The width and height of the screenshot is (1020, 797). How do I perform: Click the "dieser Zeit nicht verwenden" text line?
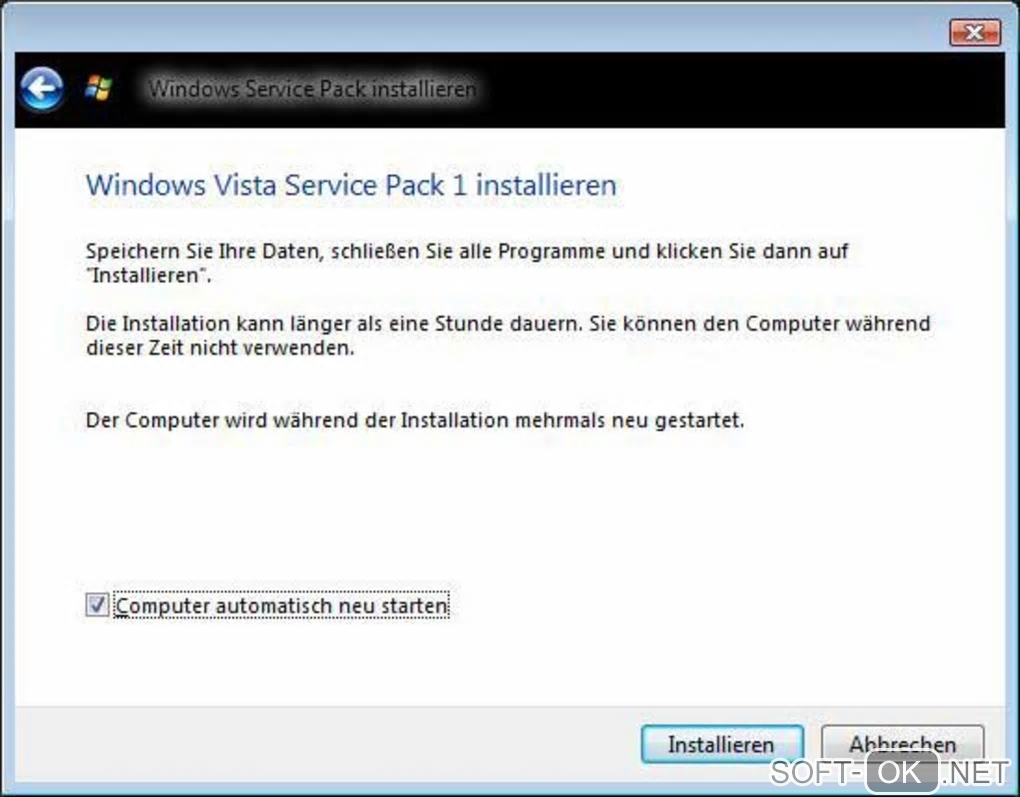220,350
